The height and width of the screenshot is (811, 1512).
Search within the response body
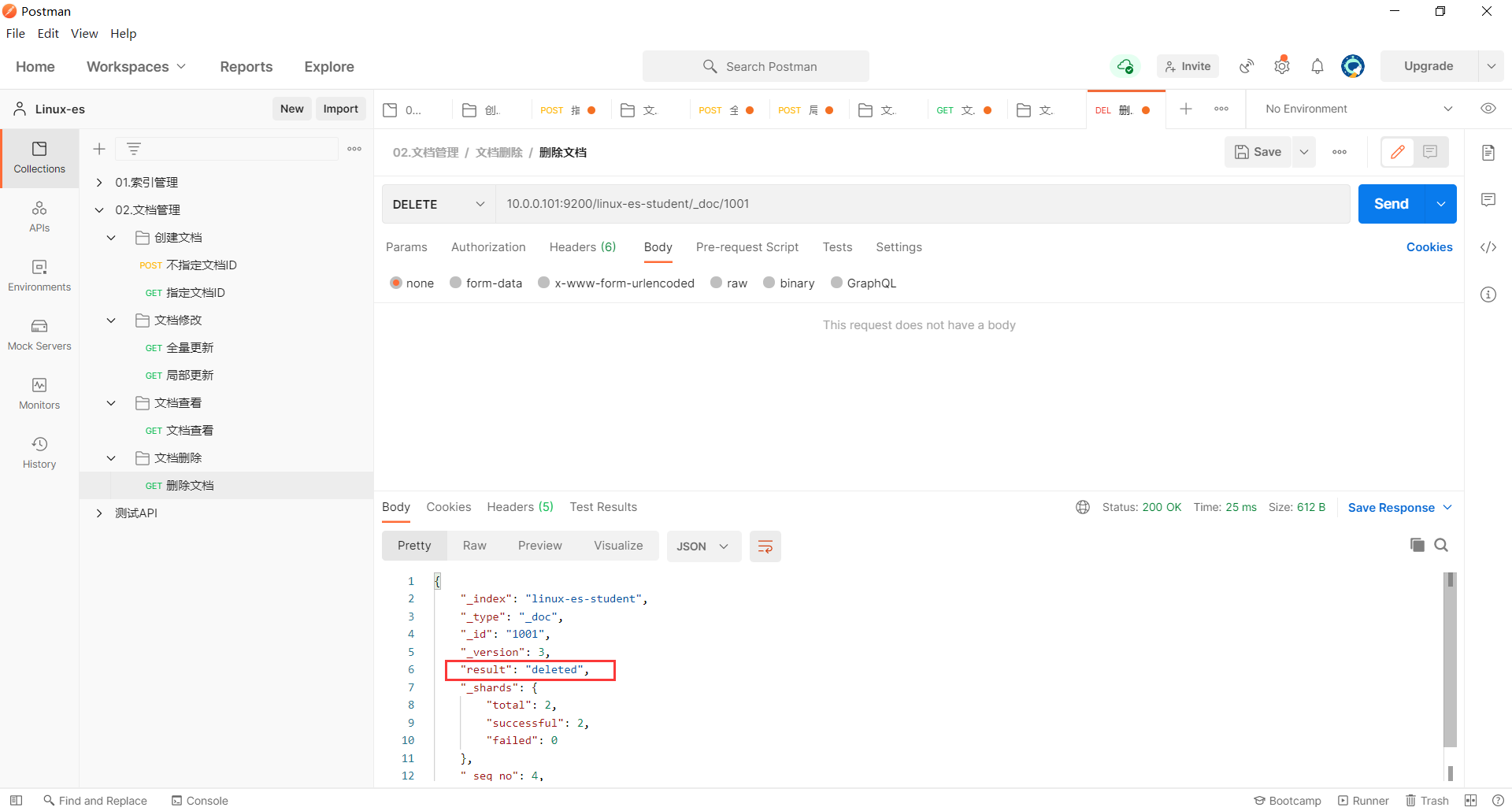point(1441,545)
